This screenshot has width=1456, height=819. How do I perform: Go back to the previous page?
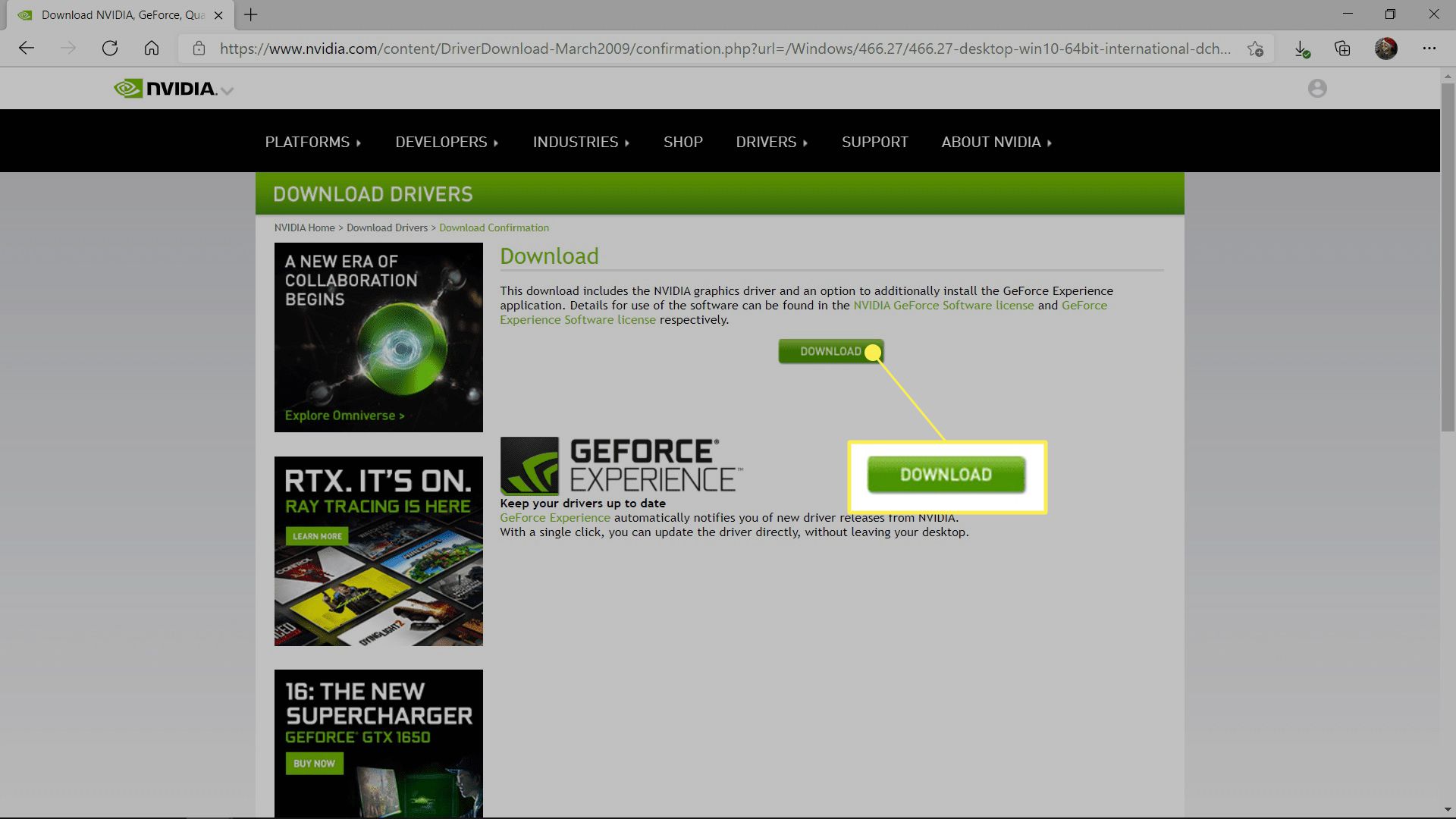coord(27,49)
